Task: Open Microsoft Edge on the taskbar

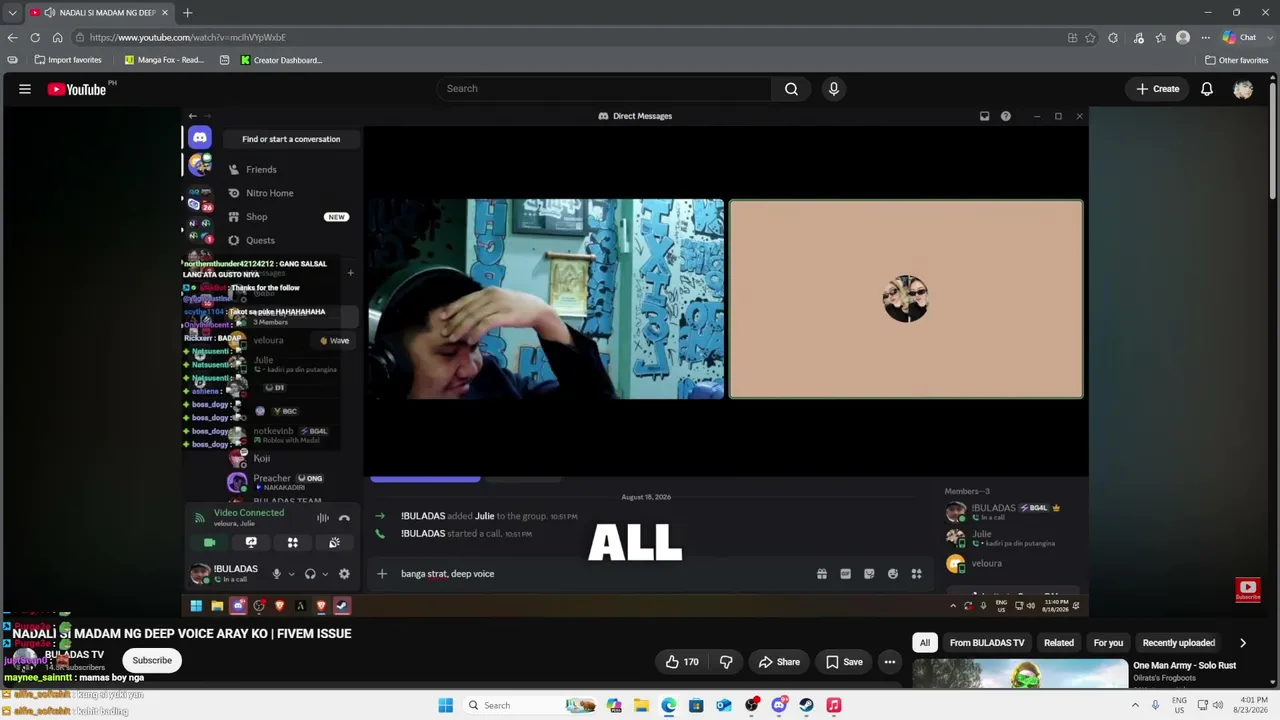Action: pyautogui.click(x=669, y=705)
